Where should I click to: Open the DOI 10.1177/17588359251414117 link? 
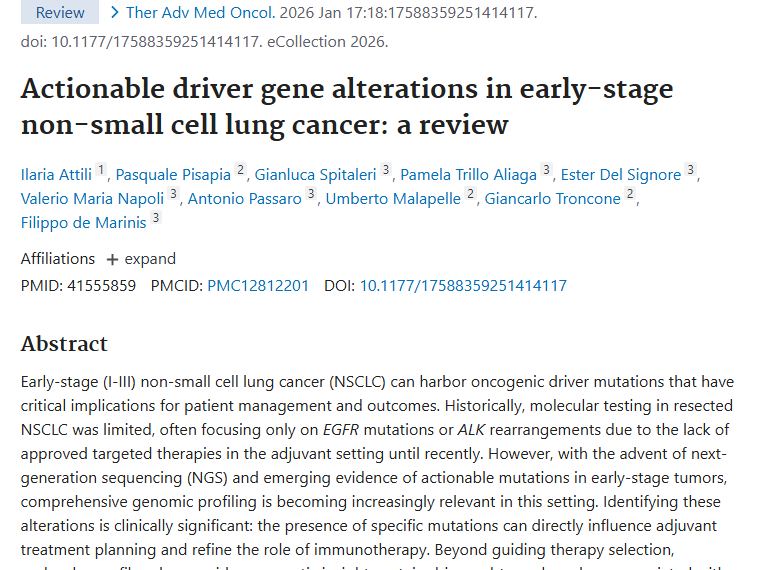coord(463,286)
